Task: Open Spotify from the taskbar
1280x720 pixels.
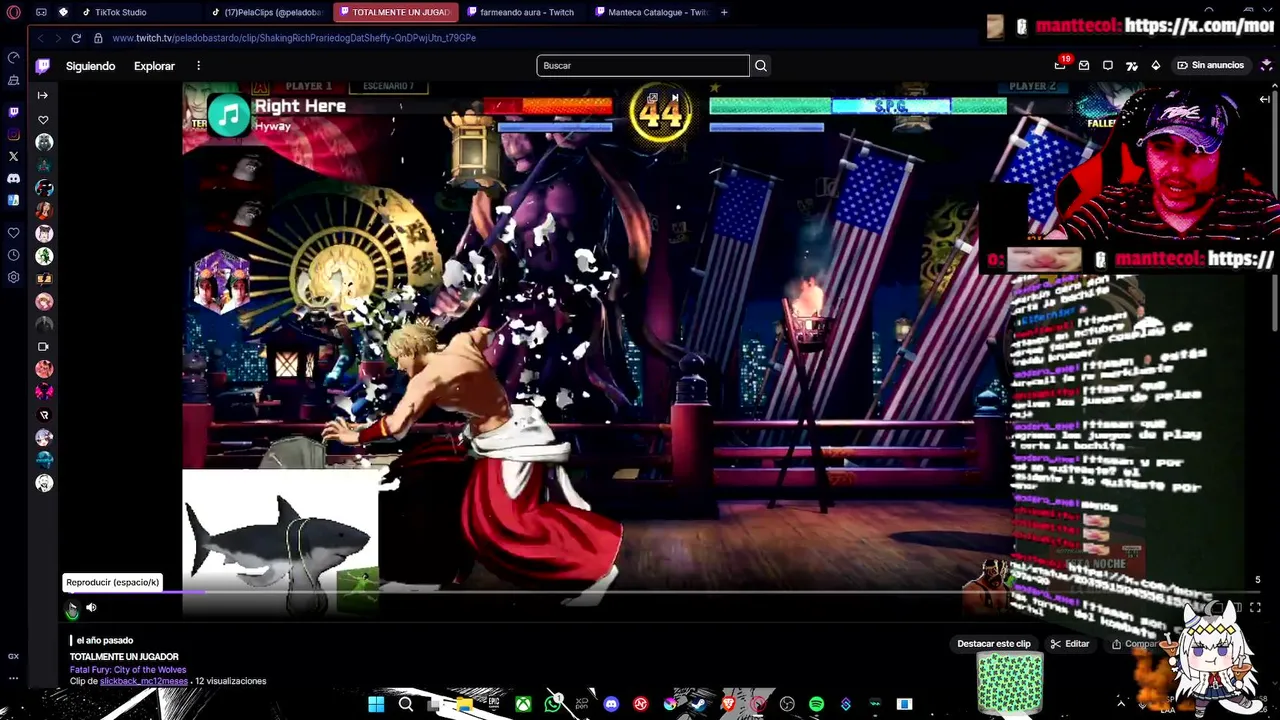Action: 816,704
